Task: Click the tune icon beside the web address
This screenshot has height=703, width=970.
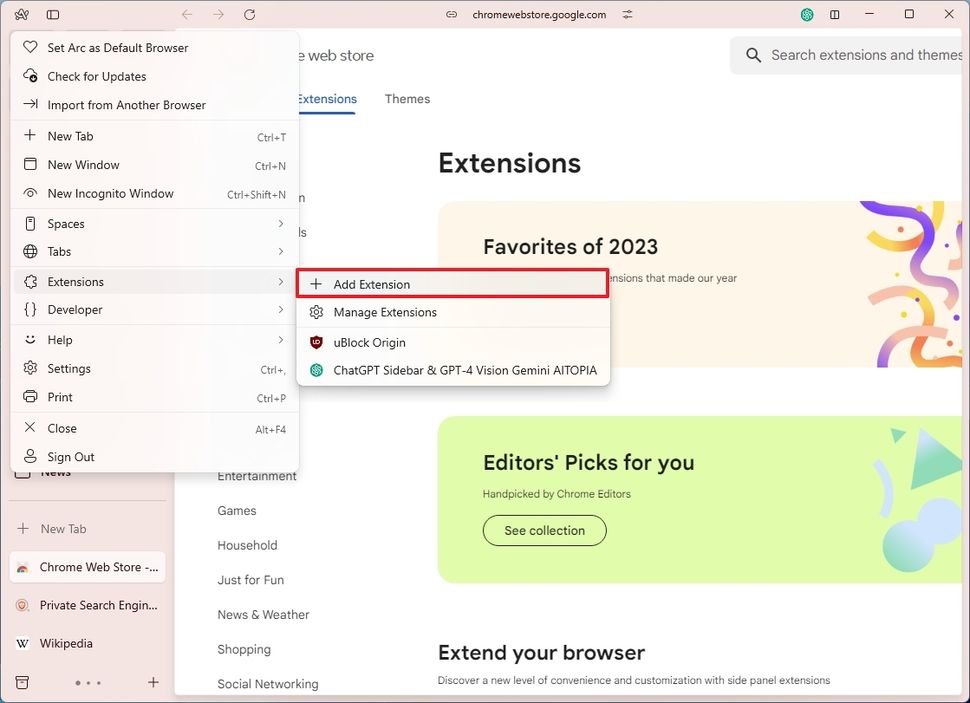Action: pyautogui.click(x=627, y=15)
